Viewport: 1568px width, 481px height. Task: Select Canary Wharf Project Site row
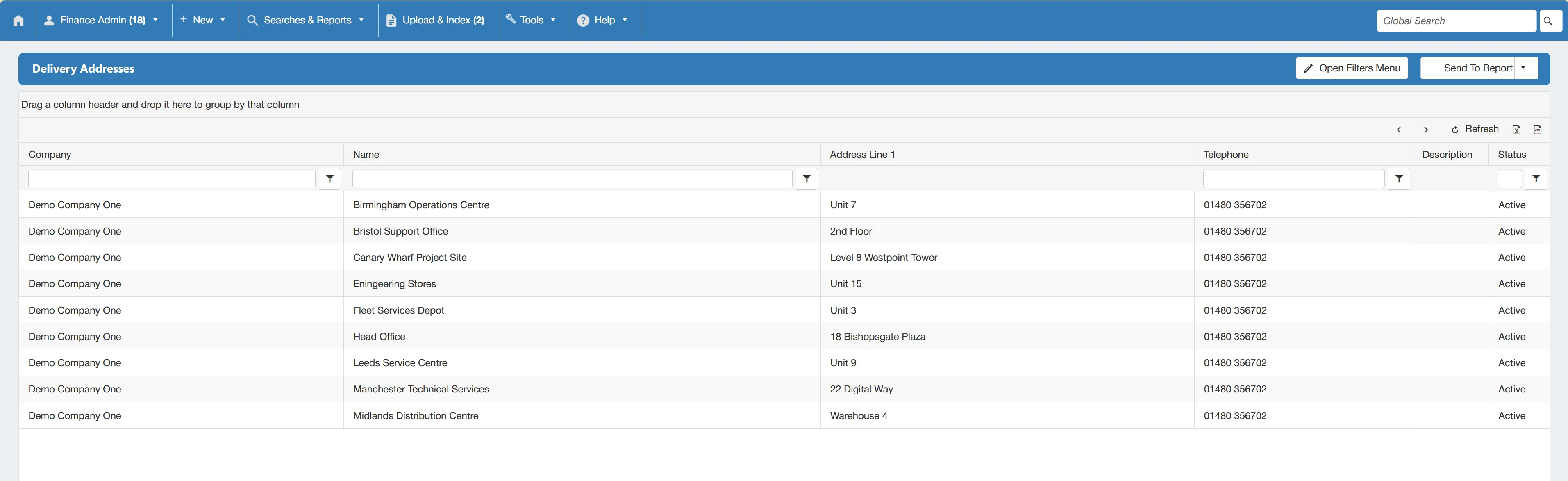(x=784, y=258)
